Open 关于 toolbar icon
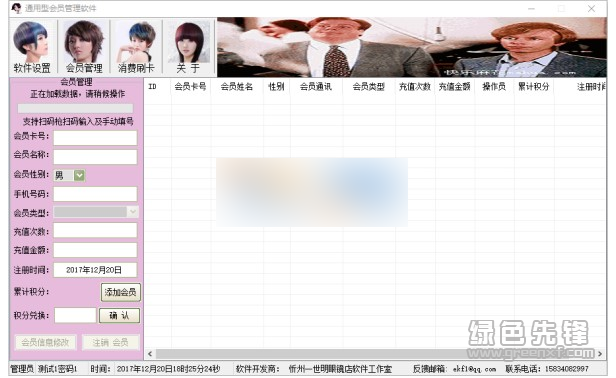The height and width of the screenshot is (378, 616). point(189,47)
